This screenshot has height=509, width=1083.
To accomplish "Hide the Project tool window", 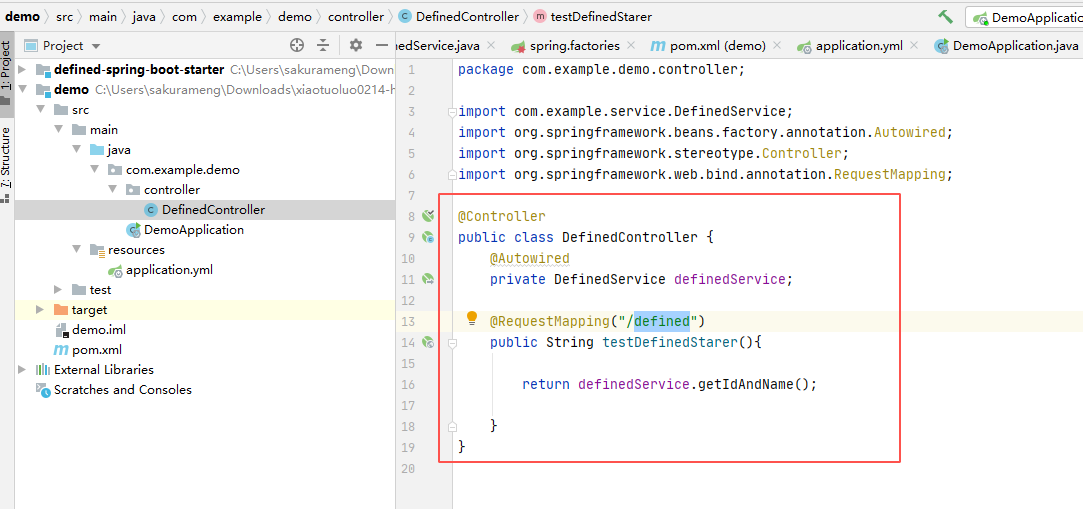I will pyautogui.click(x=382, y=46).
